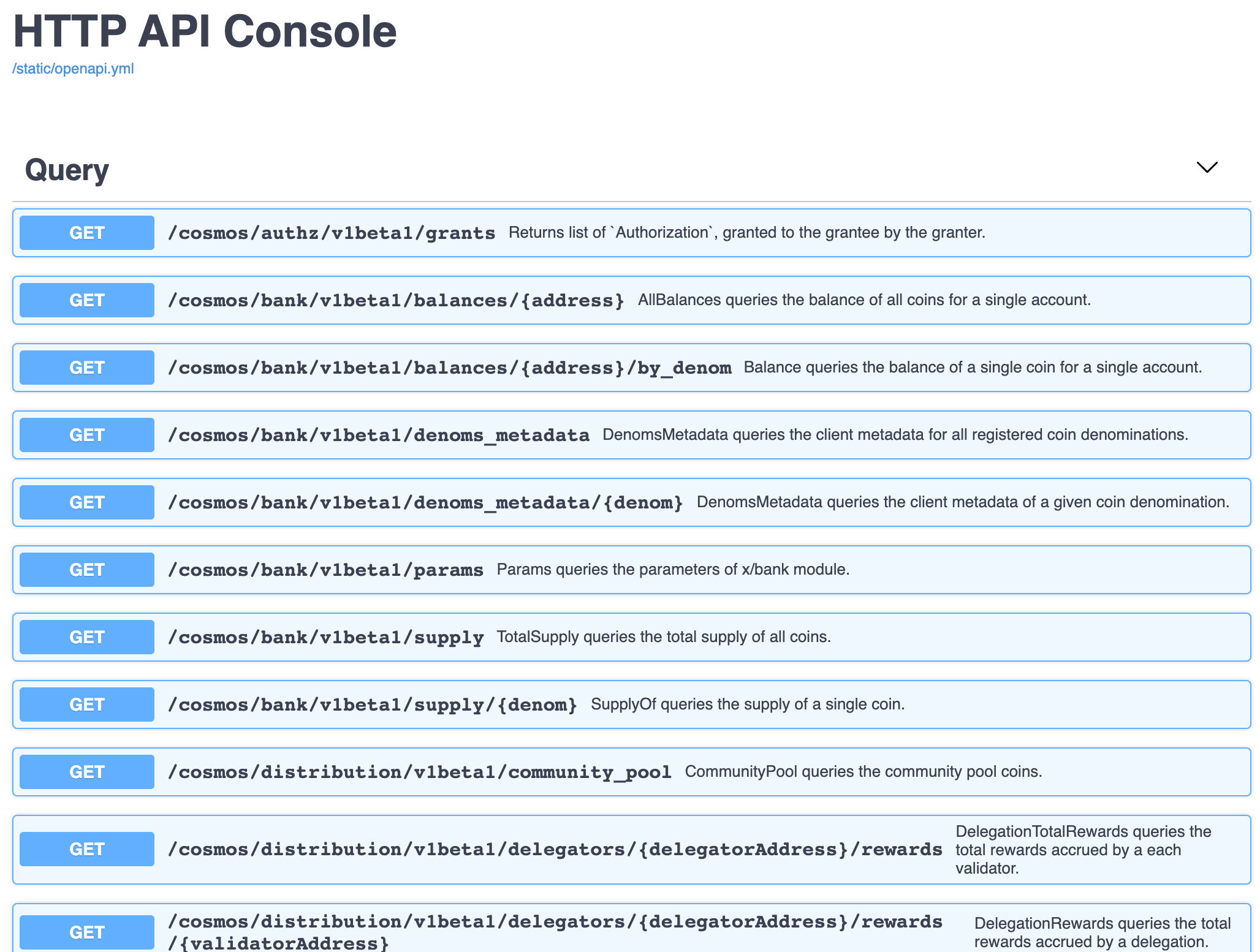Click GET badge on delegators rewards endpoint
The image size is (1260, 952).
pyautogui.click(x=86, y=849)
